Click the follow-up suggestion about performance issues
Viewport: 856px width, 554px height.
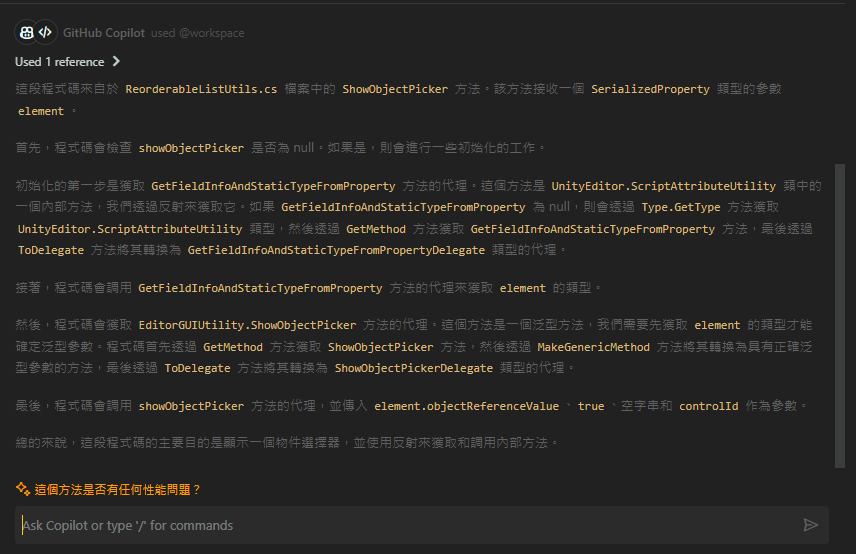pyautogui.click(x=117, y=490)
